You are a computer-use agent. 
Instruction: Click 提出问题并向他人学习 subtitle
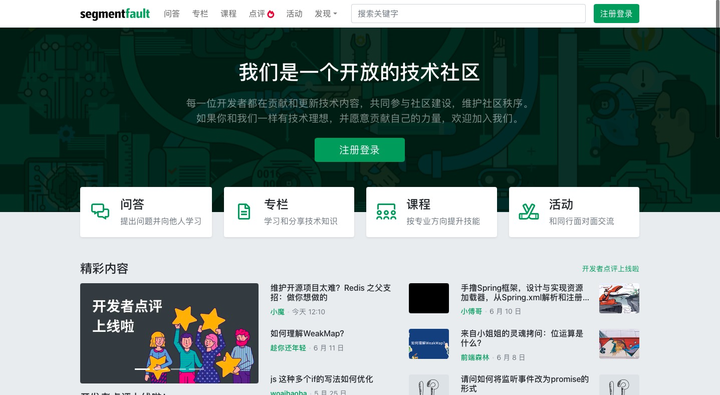tap(161, 221)
